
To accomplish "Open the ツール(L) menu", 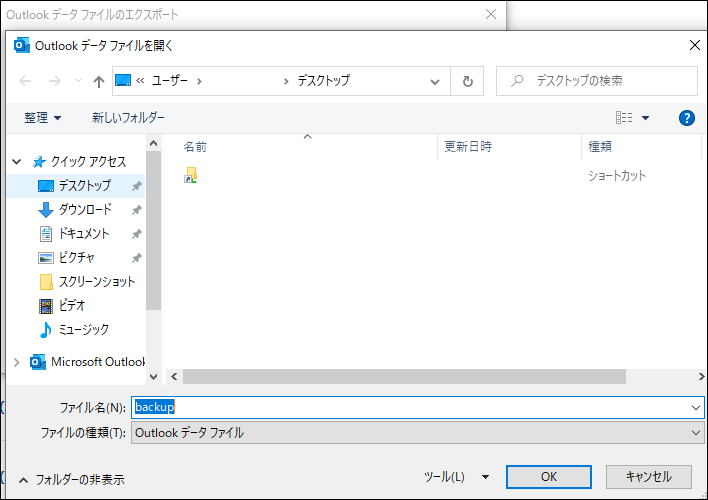I will coord(456,477).
